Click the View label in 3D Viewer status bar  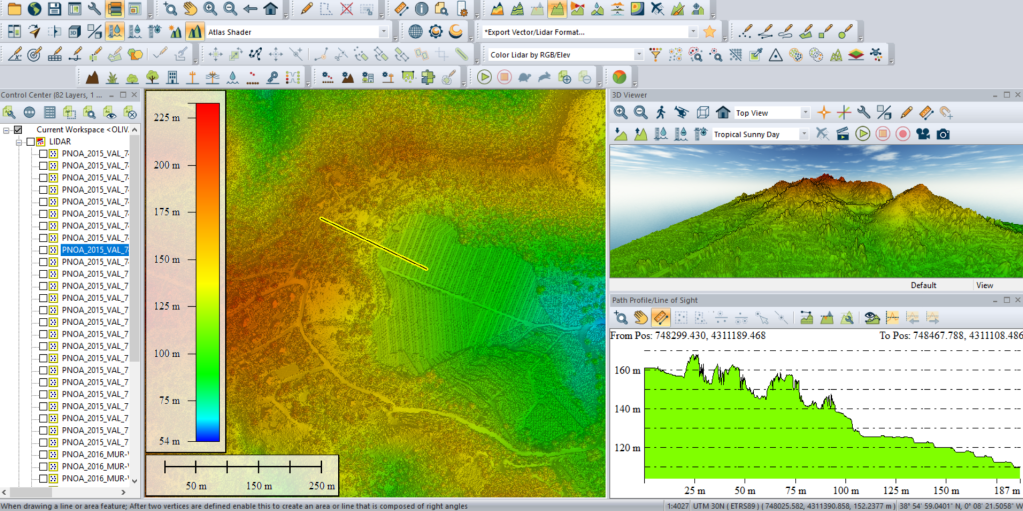coord(984,285)
